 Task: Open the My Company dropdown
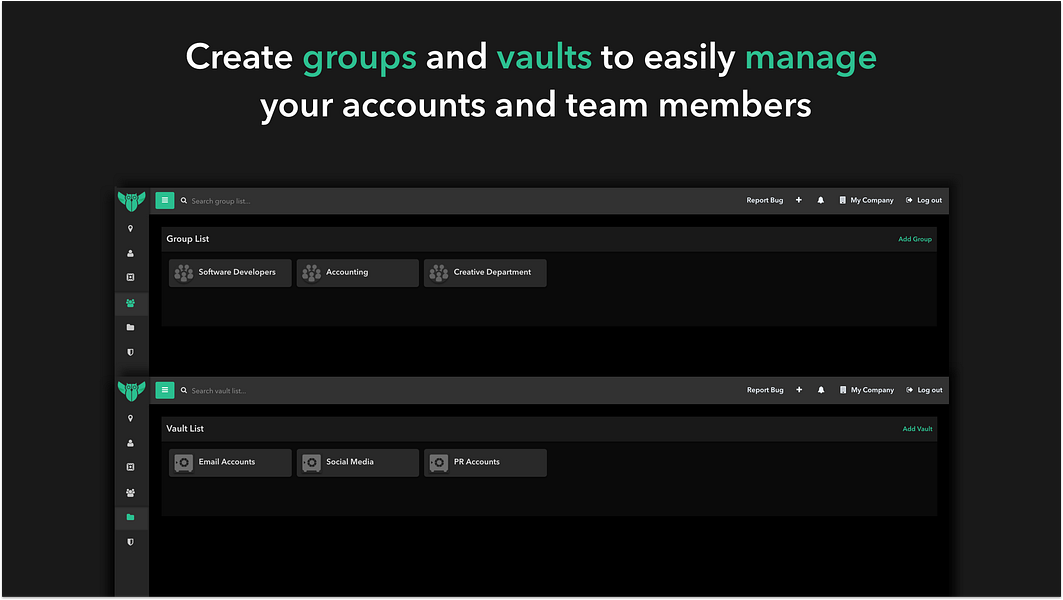click(x=866, y=200)
